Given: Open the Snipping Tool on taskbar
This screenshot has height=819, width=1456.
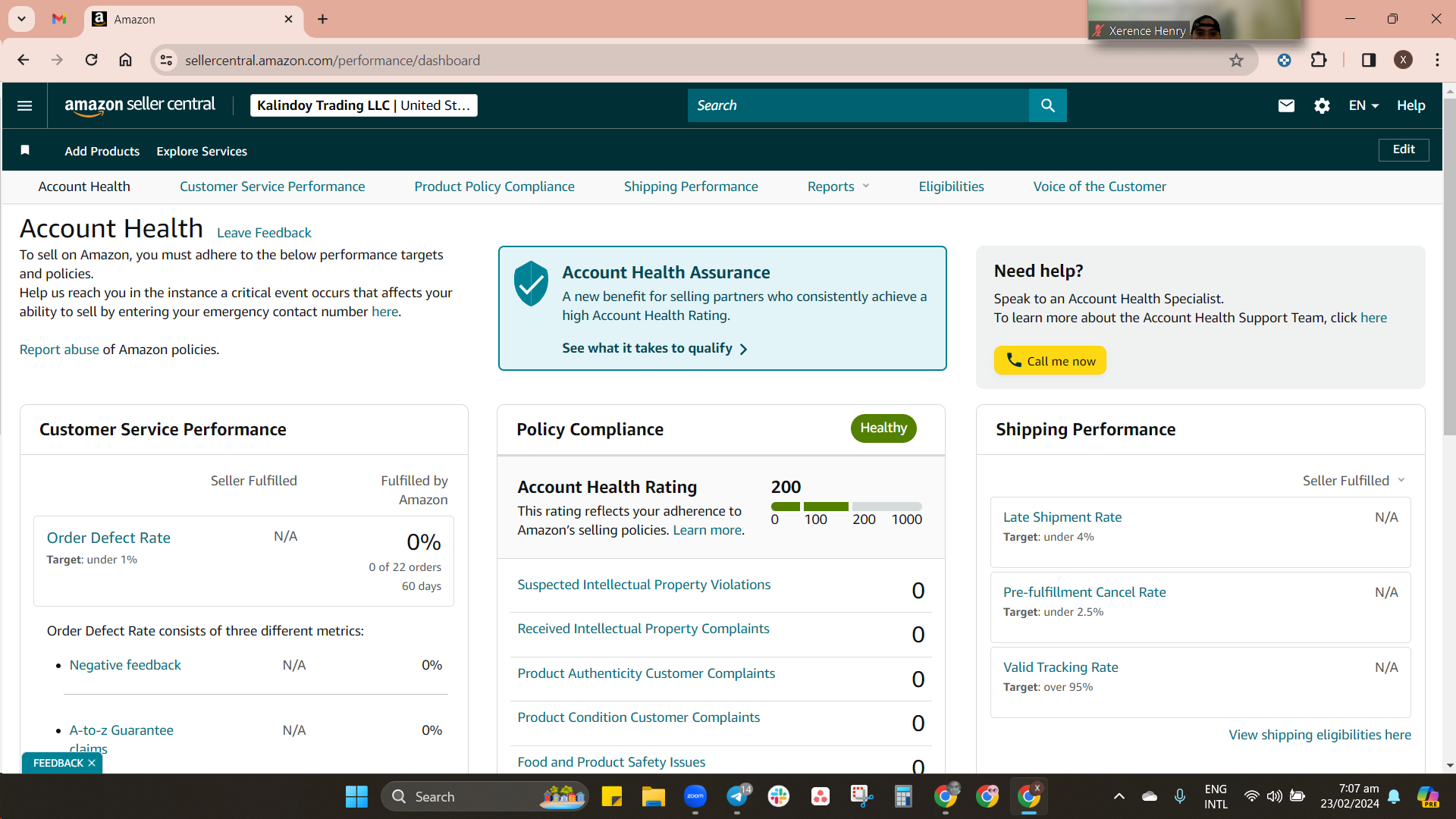Looking at the screenshot, I should pyautogui.click(x=861, y=796).
